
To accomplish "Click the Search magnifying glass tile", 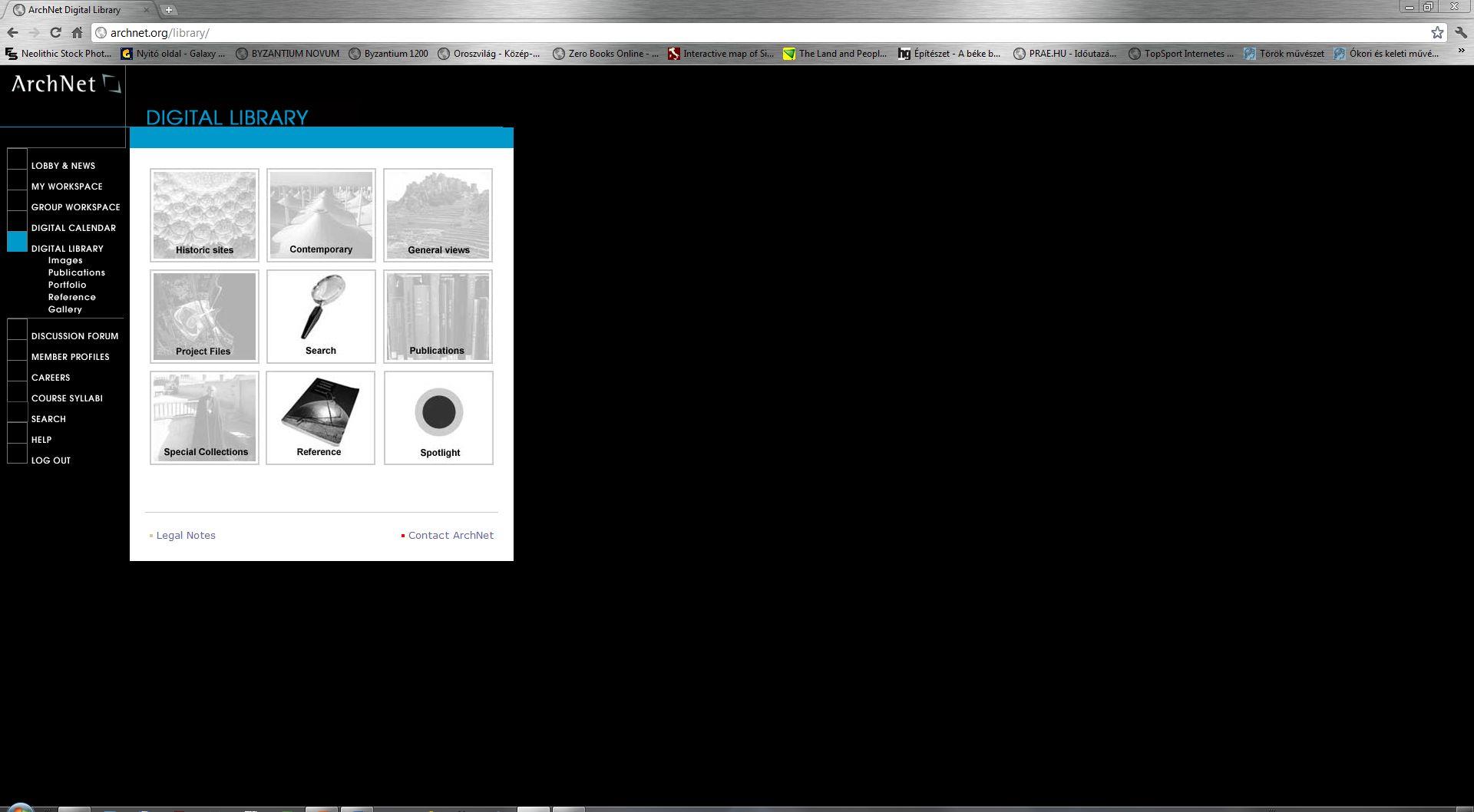I will [x=321, y=316].
